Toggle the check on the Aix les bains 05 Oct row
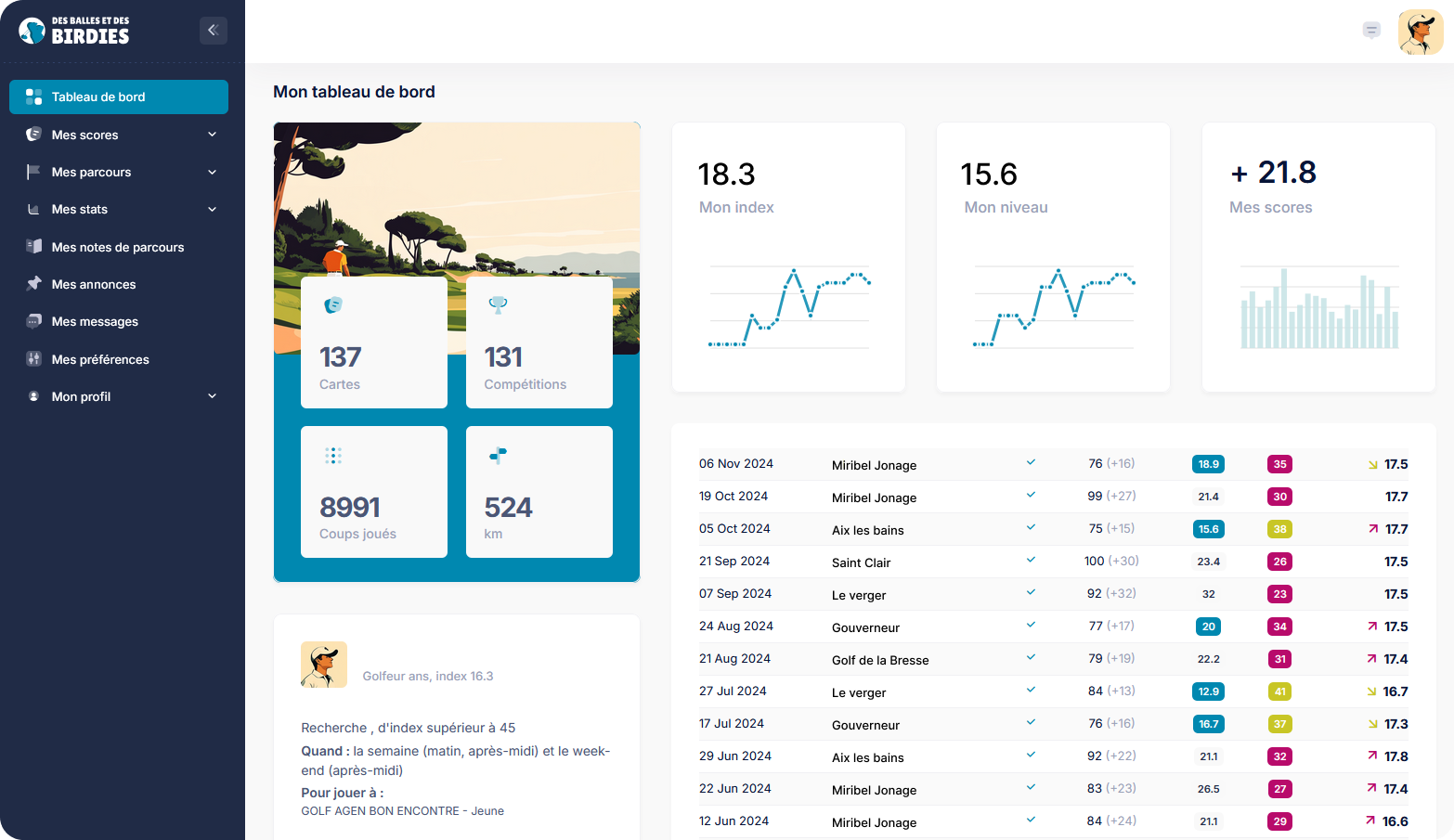 (x=1031, y=526)
